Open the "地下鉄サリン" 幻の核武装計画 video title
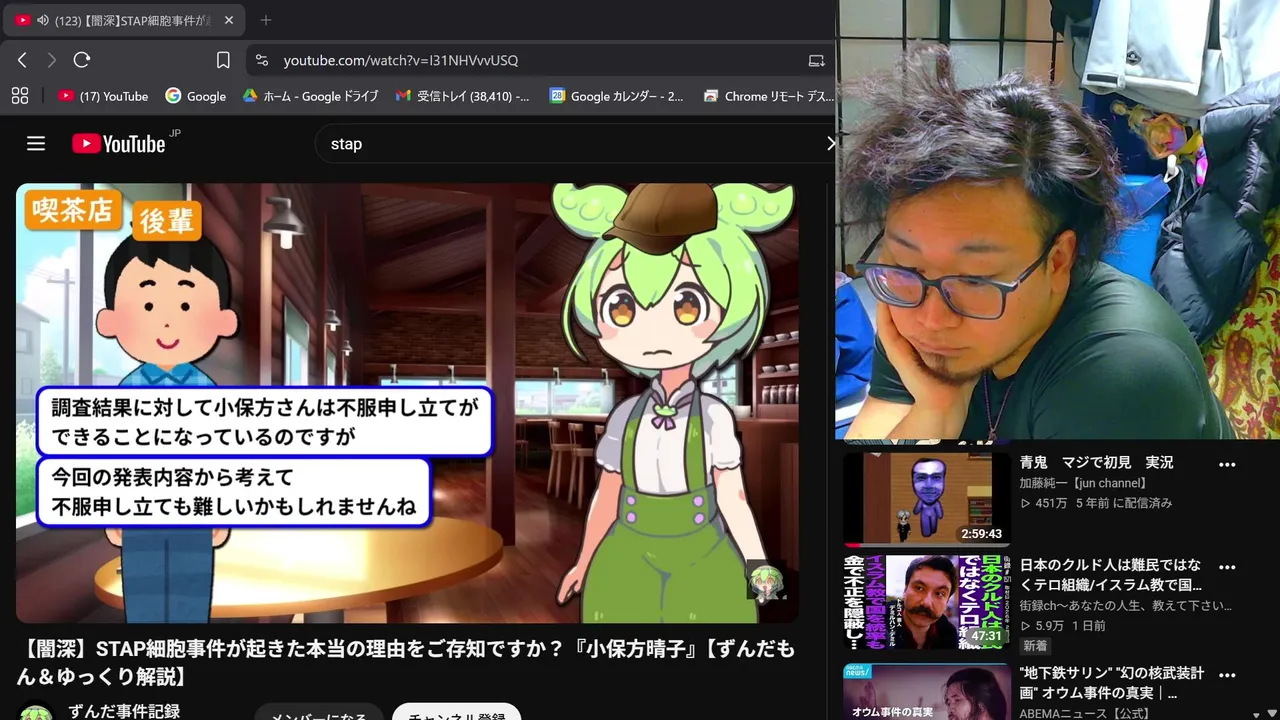 (1111, 683)
